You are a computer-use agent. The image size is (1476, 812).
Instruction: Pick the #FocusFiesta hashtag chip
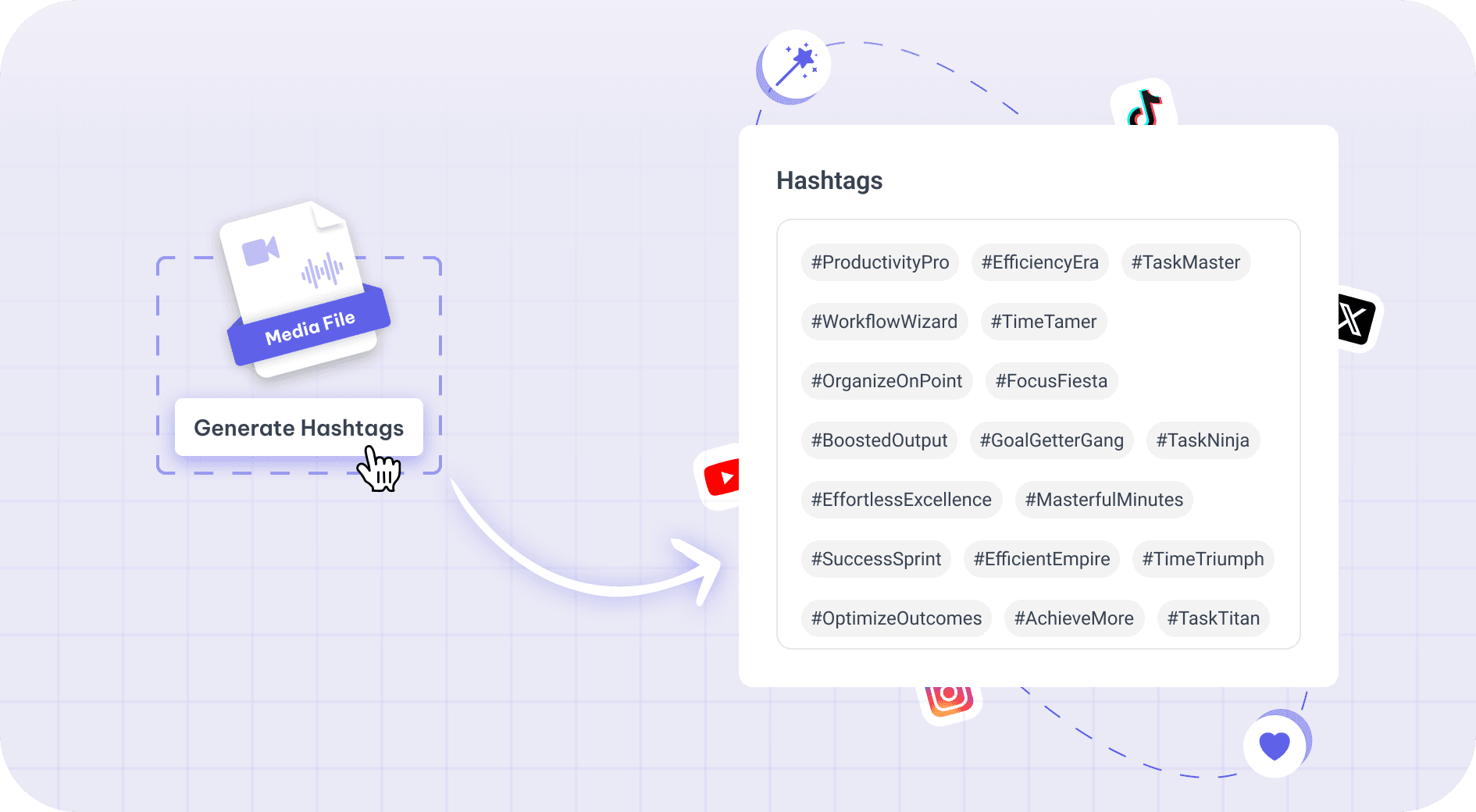(x=1051, y=381)
